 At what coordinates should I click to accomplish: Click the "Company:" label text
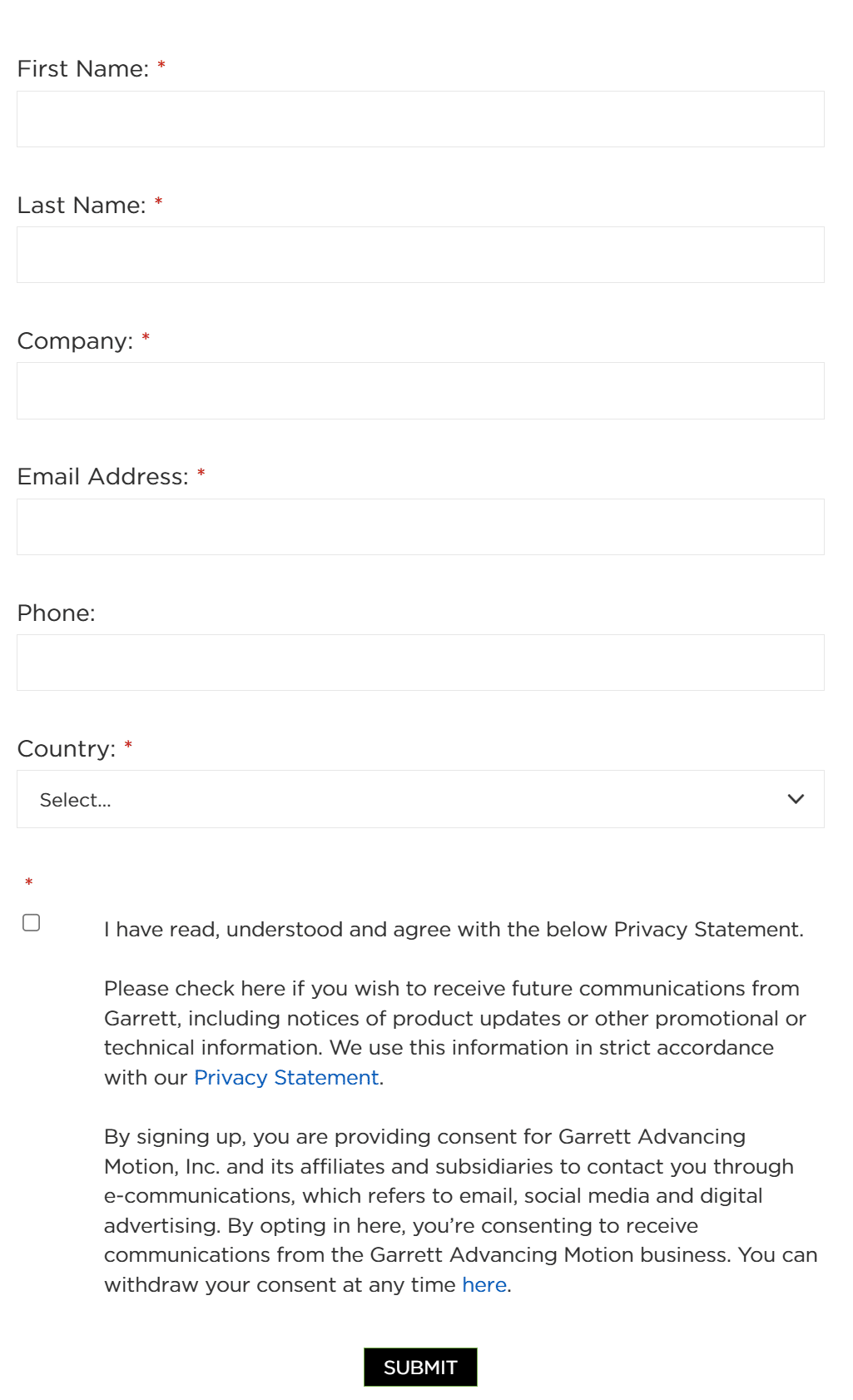[x=75, y=340]
